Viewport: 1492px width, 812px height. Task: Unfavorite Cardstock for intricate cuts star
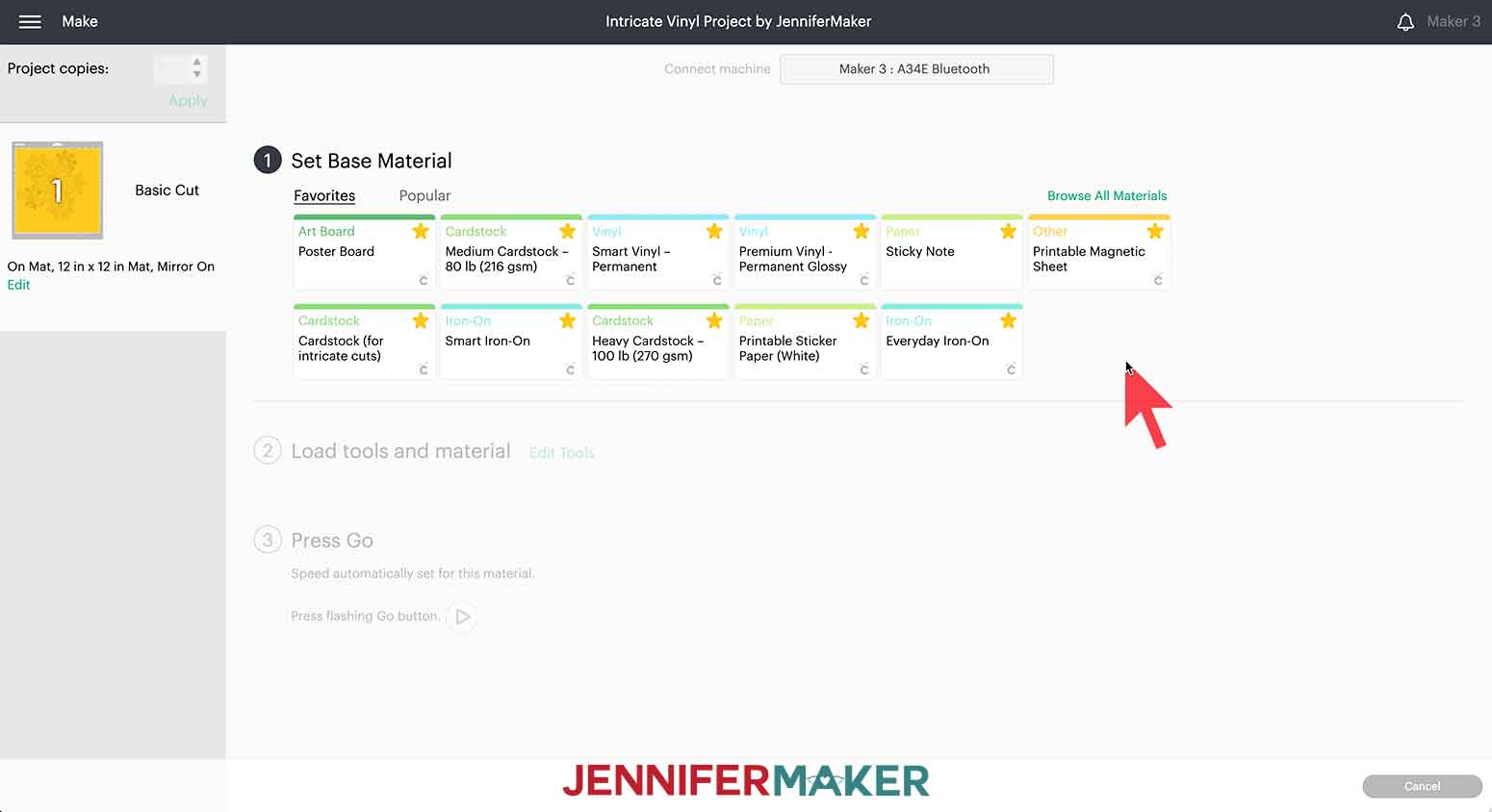[x=421, y=320]
